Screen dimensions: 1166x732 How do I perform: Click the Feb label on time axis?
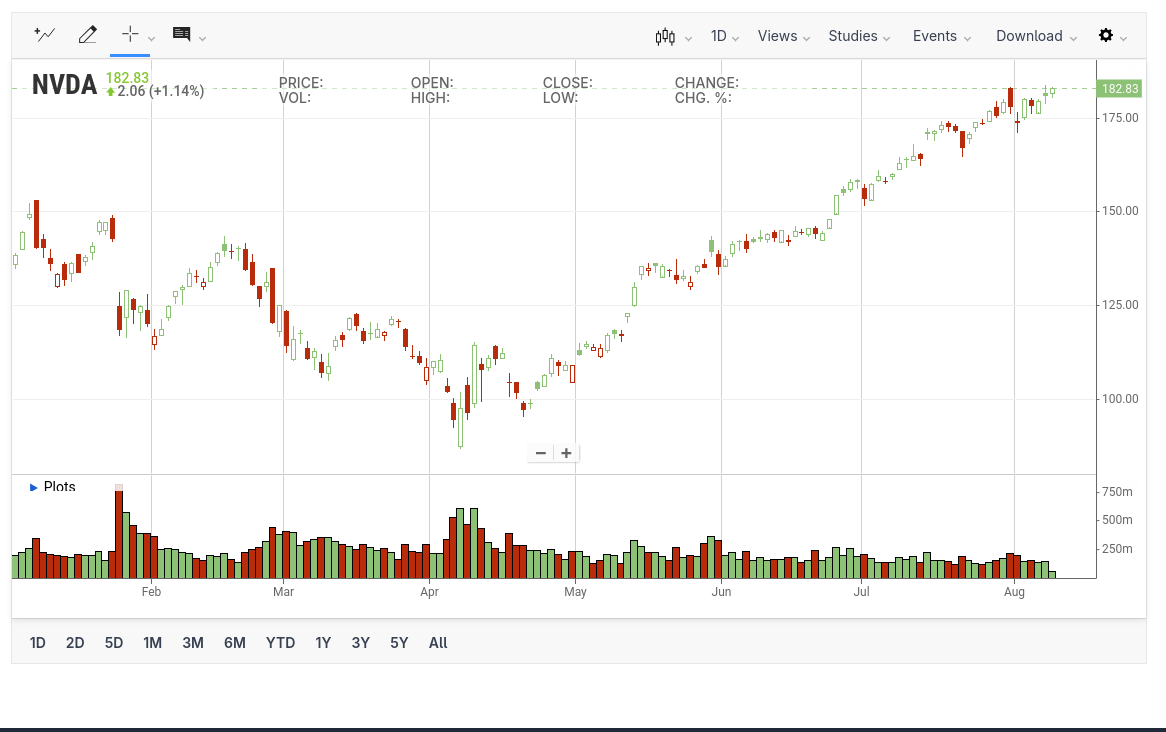tap(151, 591)
